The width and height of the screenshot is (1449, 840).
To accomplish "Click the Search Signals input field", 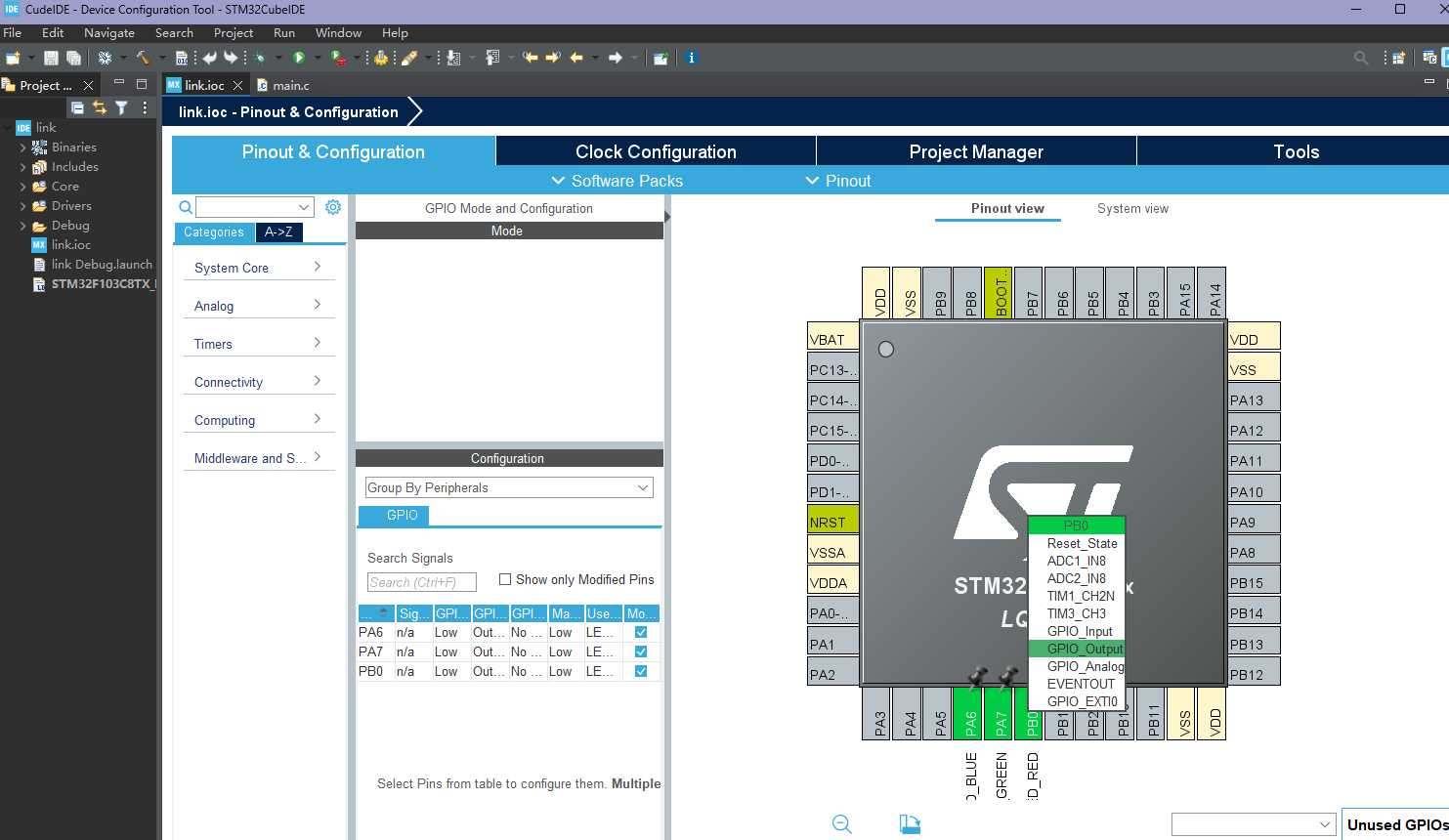I will [x=422, y=582].
